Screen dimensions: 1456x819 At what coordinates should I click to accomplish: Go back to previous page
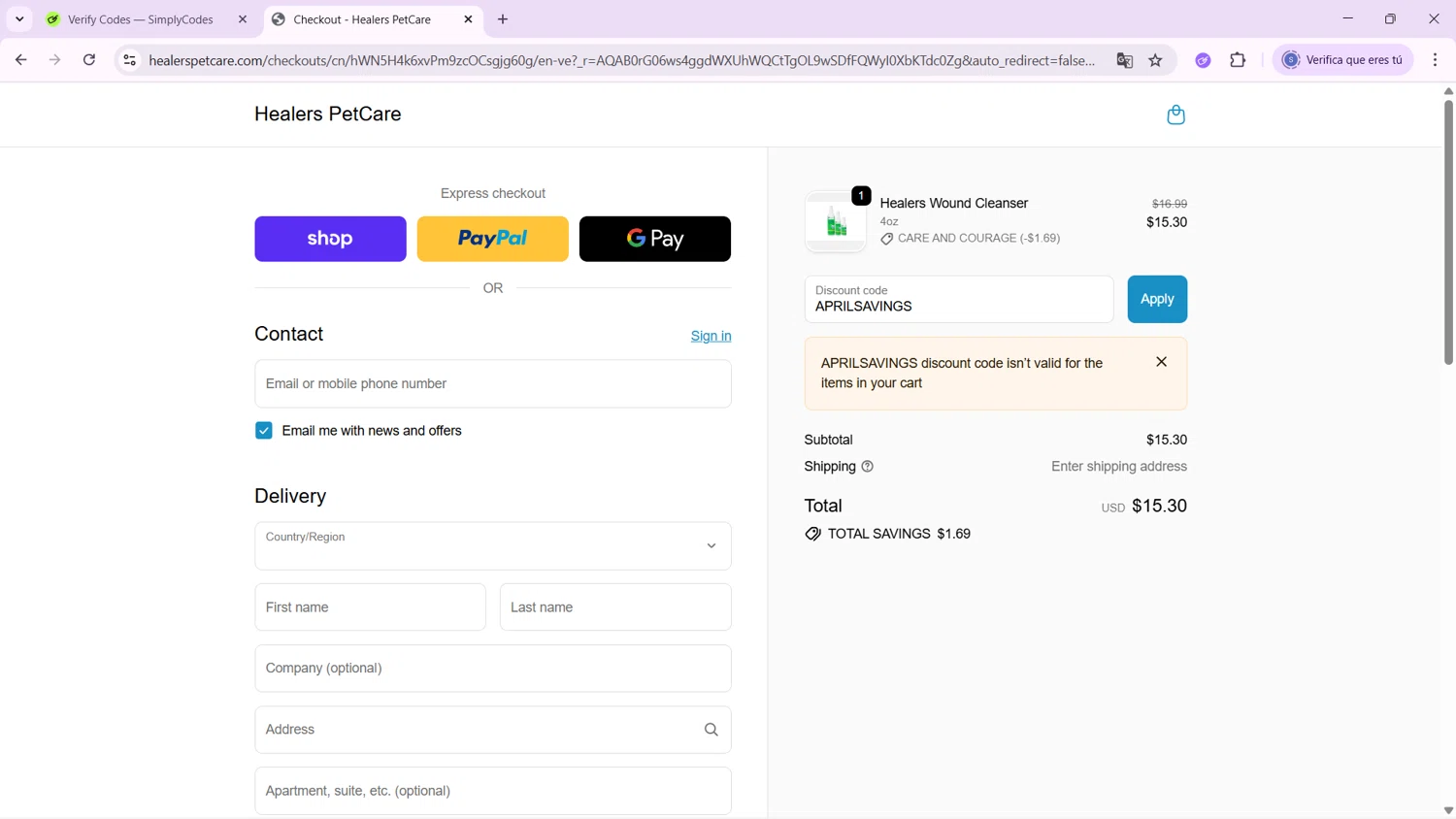[x=21, y=60]
